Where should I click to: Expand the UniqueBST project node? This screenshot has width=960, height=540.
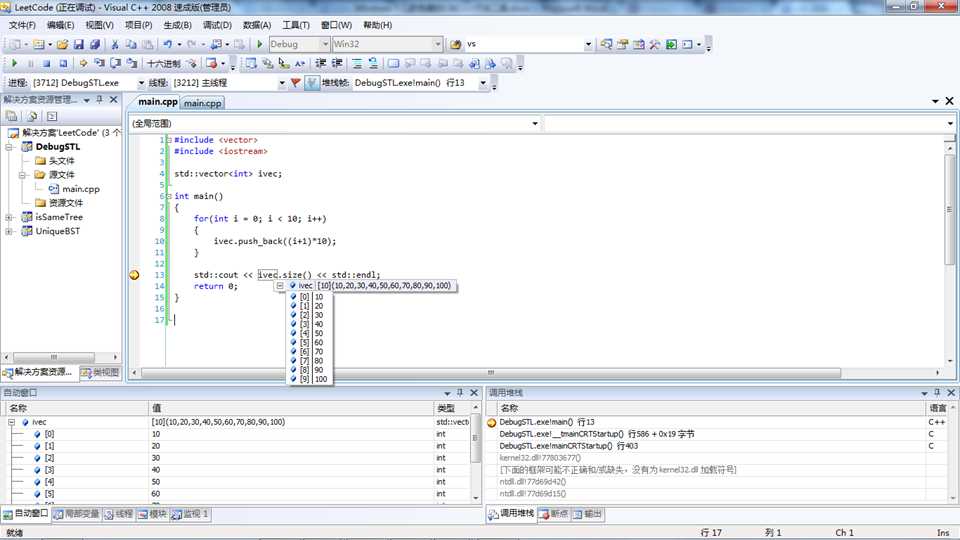[9, 231]
